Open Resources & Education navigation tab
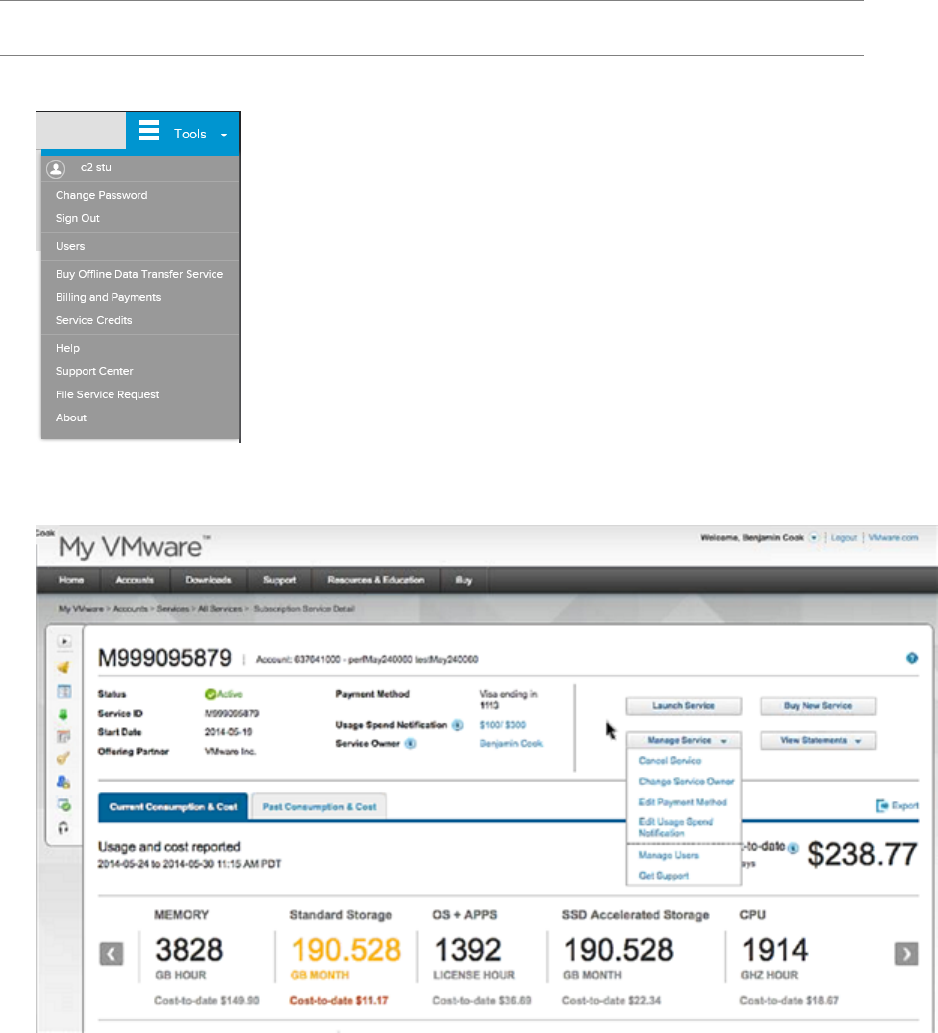The image size is (938, 1033). 376,580
